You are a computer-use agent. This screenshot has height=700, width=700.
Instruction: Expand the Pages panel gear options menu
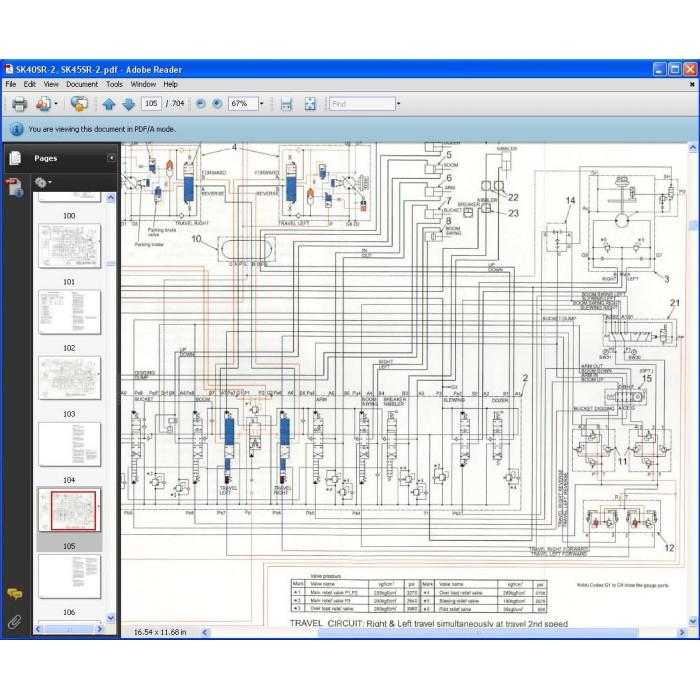(43, 182)
